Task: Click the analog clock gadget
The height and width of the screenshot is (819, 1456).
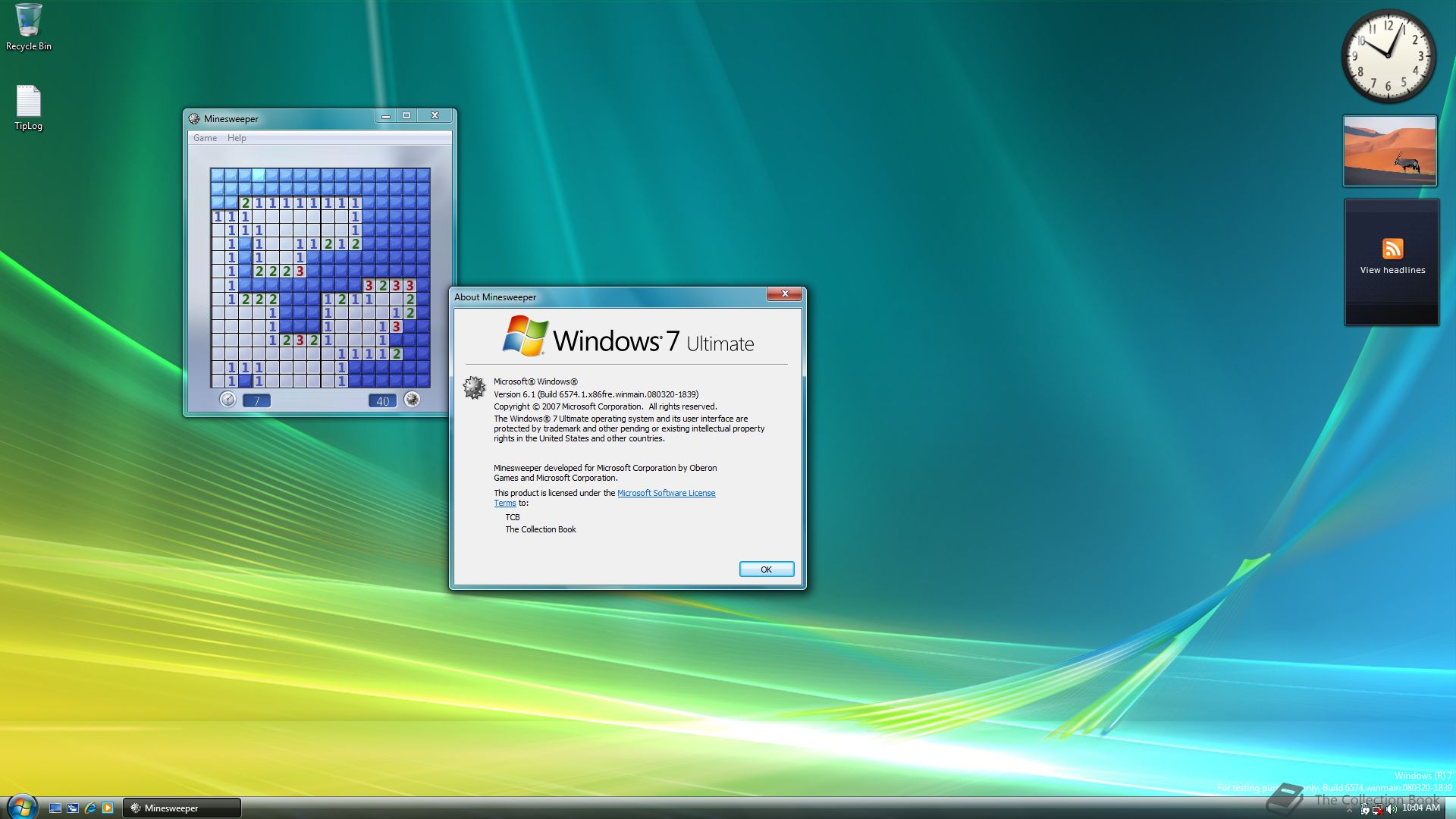Action: click(1389, 56)
